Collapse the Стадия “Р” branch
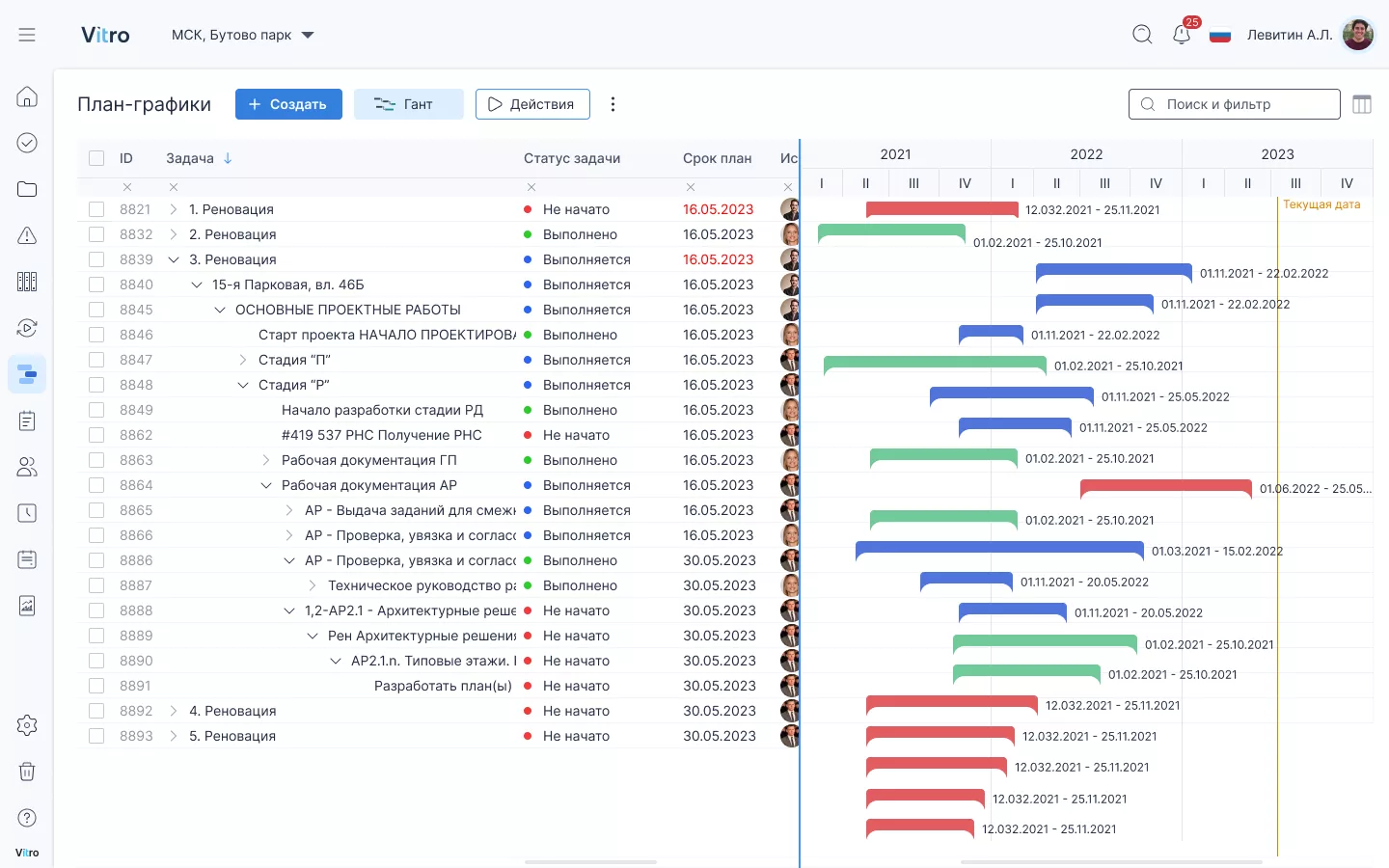Image resolution: width=1389 pixels, height=868 pixels. coord(243,385)
